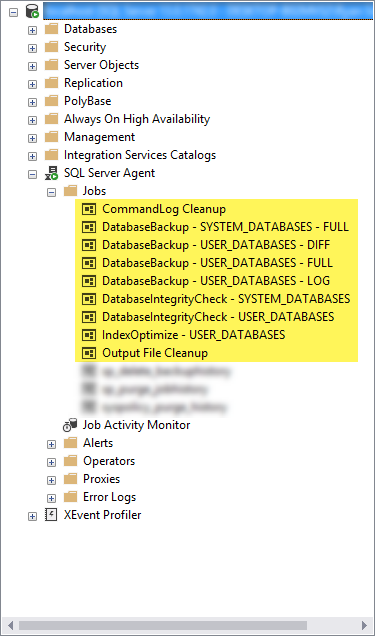Image resolution: width=375 pixels, height=636 pixels.
Task: Expand Always On High Availability node
Action: click(32, 120)
